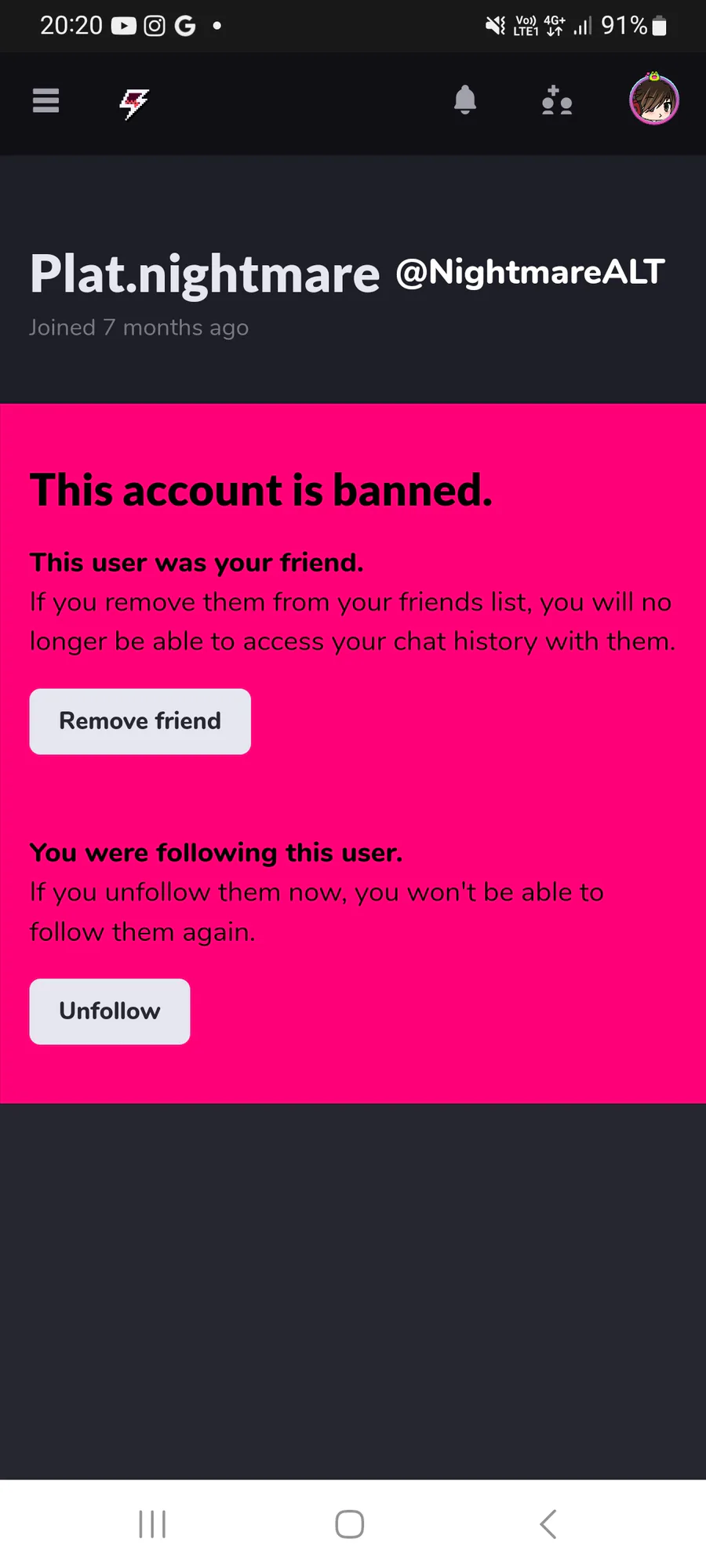This screenshot has height=1568, width=706.
Task: Click the Unfollow button
Action: pos(110,1011)
